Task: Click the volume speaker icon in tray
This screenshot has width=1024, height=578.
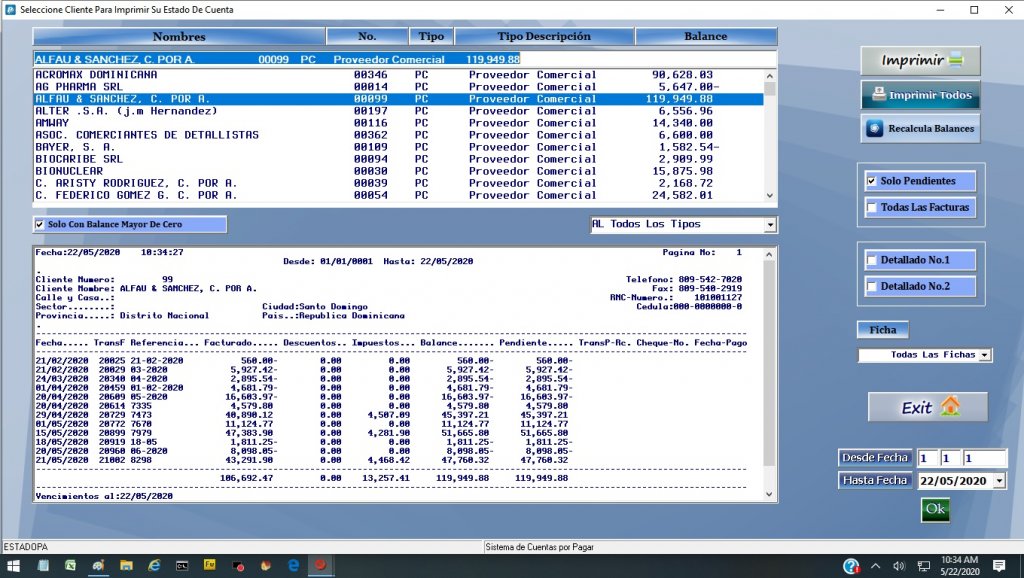Action: click(897, 566)
